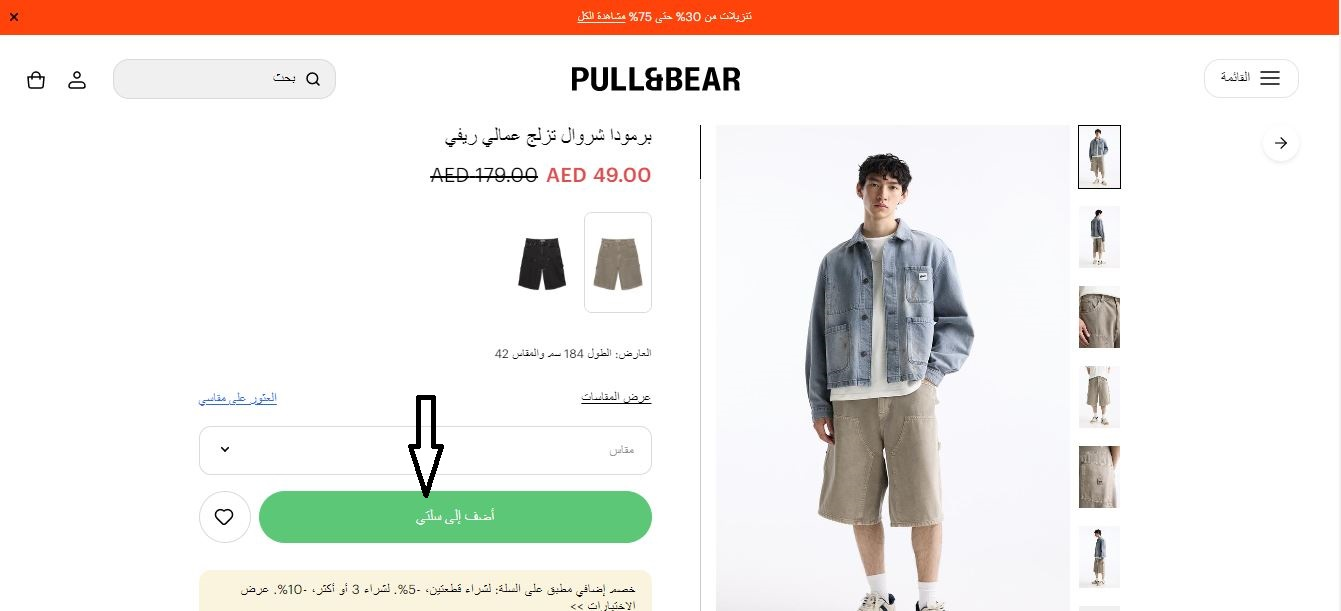Image resolution: width=1341 pixels, height=611 pixels.
Task: Expand the size (مقاس) dropdown
Action: [425, 450]
